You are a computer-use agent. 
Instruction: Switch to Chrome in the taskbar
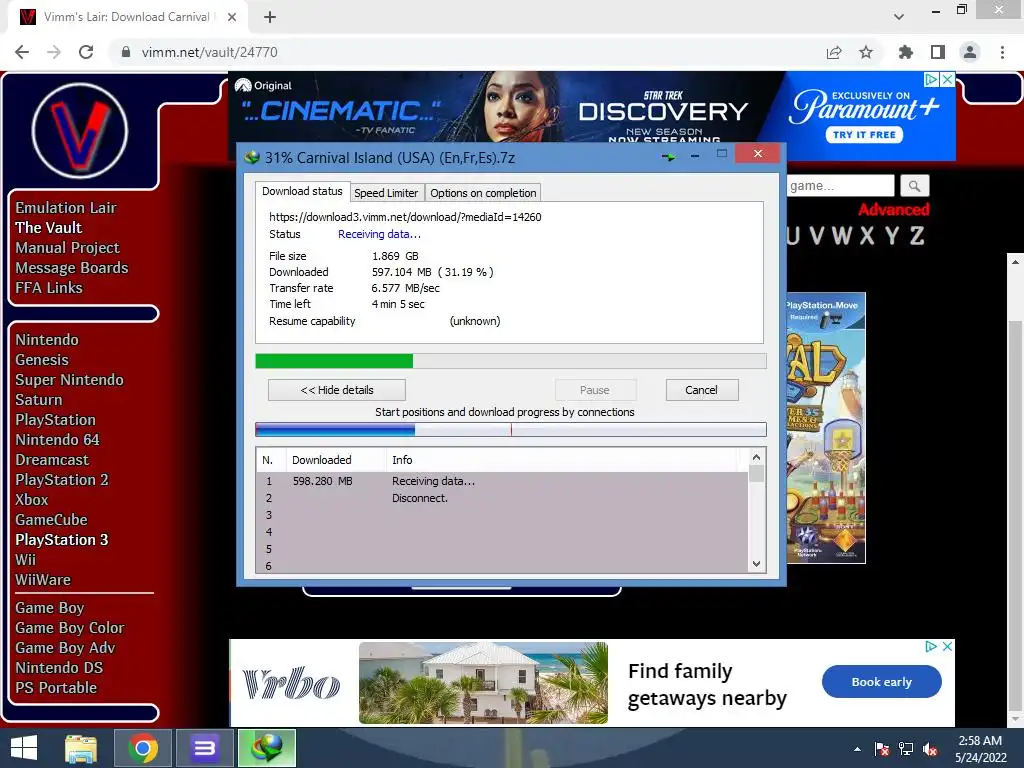(143, 748)
